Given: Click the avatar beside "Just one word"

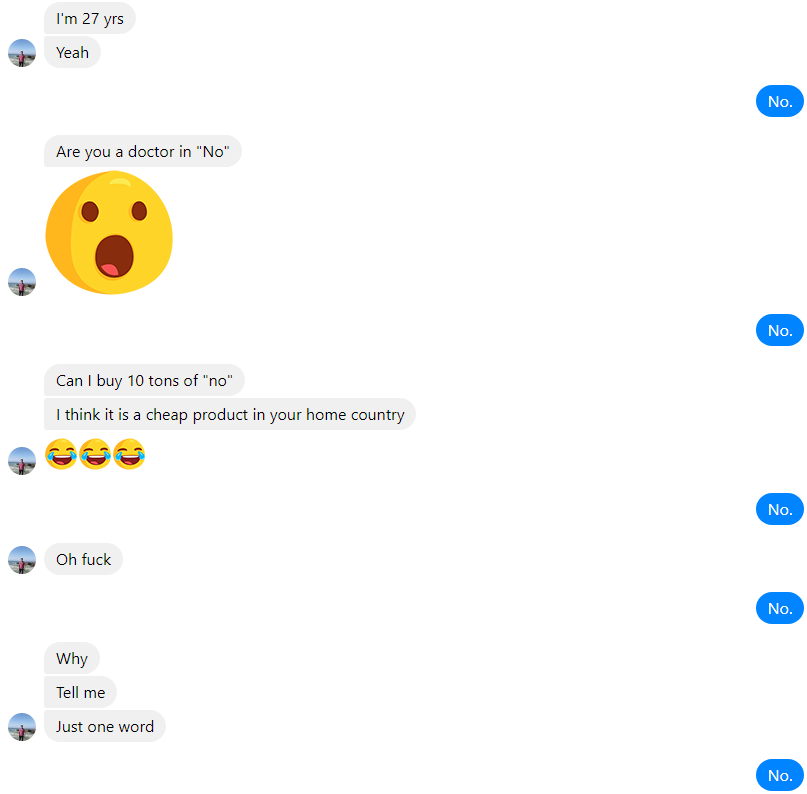Looking at the screenshot, I should coord(22,727).
